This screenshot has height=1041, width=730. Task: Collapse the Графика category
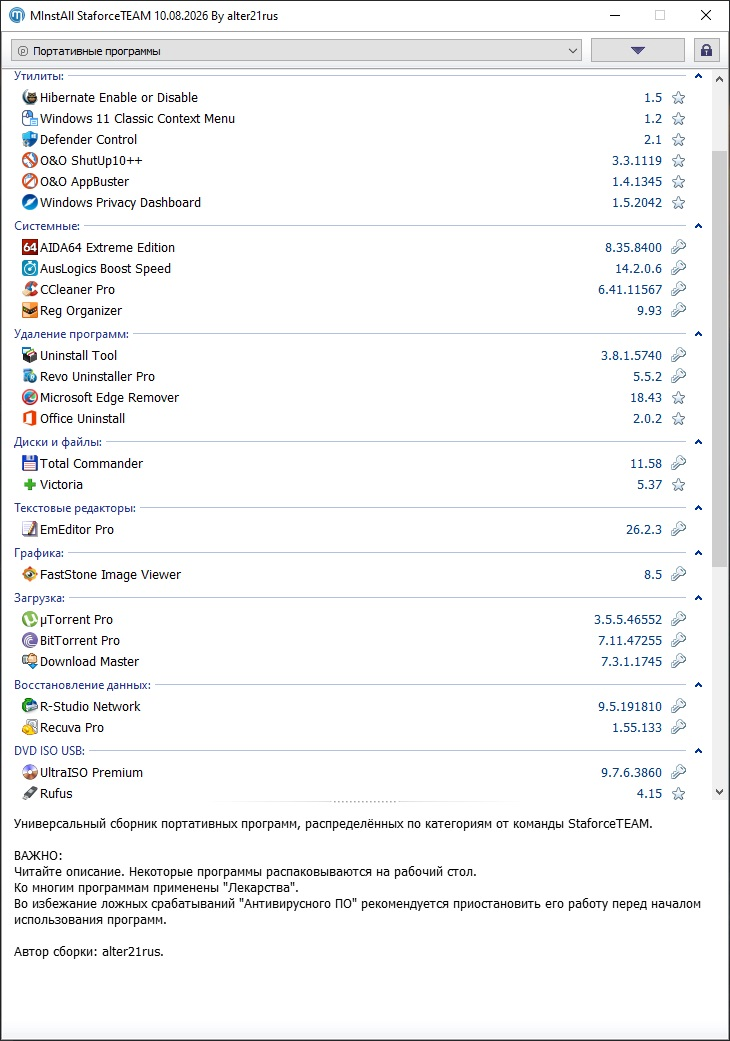pos(698,553)
